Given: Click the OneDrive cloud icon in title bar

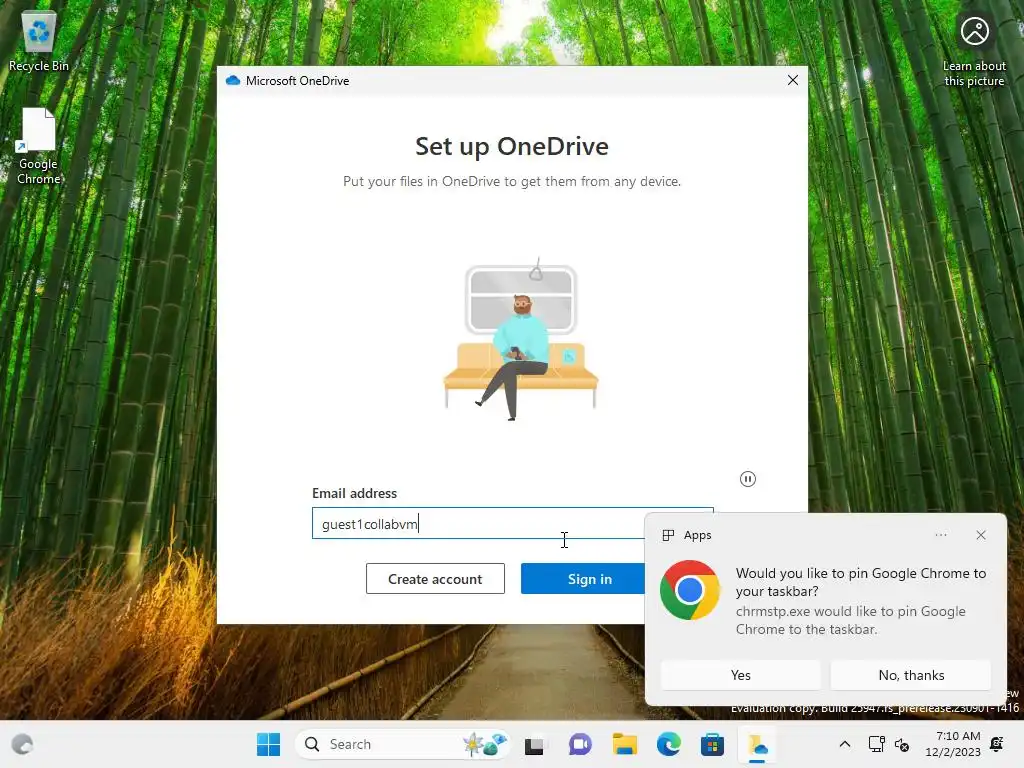Looking at the screenshot, I should tap(233, 80).
